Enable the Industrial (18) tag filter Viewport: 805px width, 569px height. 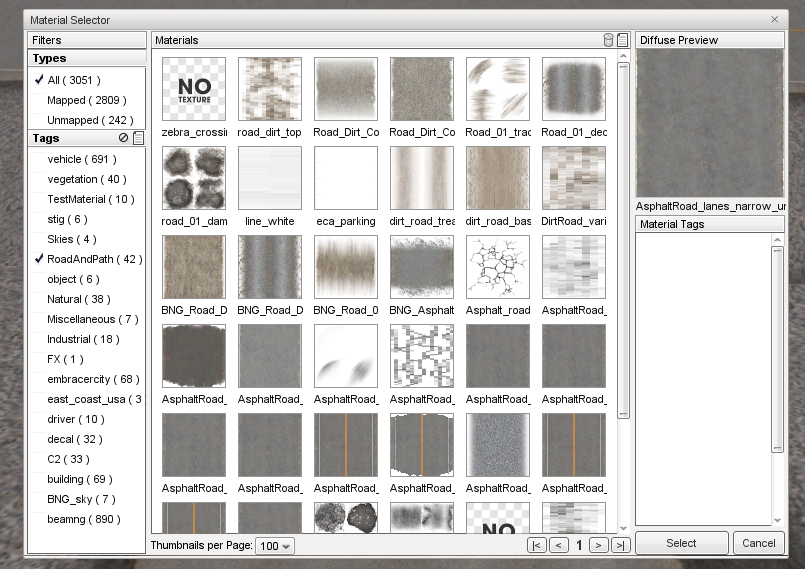coord(83,339)
